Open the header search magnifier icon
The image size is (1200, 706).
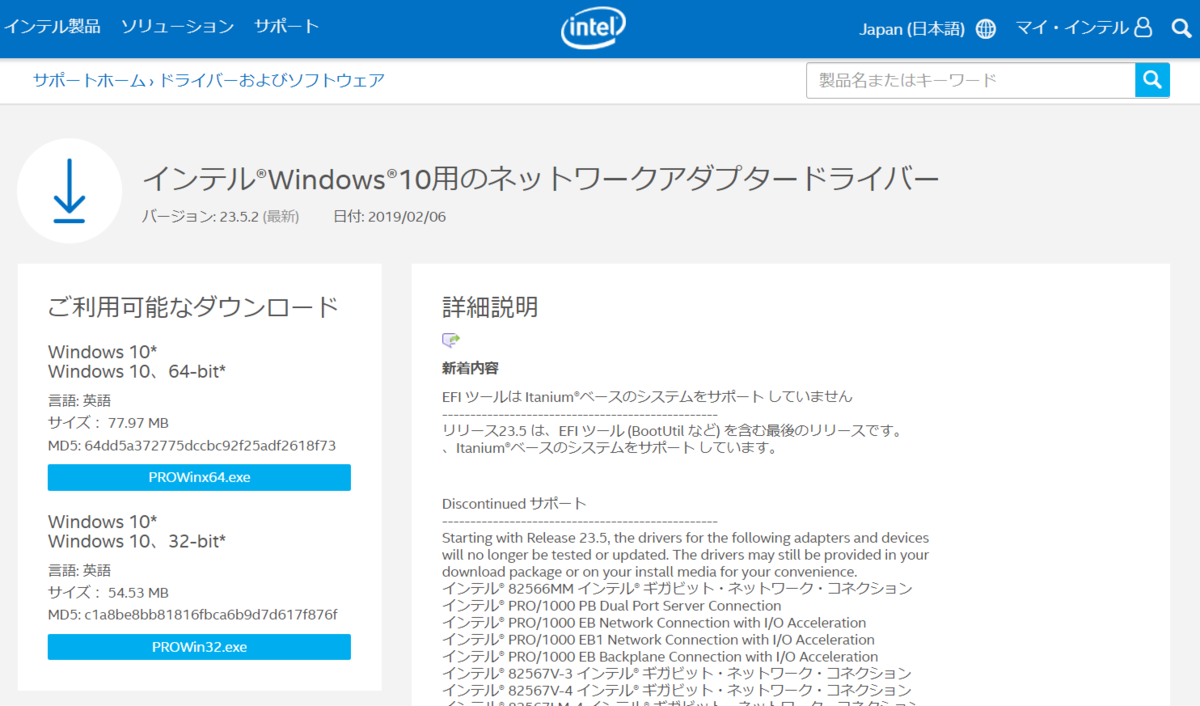[1181, 28]
